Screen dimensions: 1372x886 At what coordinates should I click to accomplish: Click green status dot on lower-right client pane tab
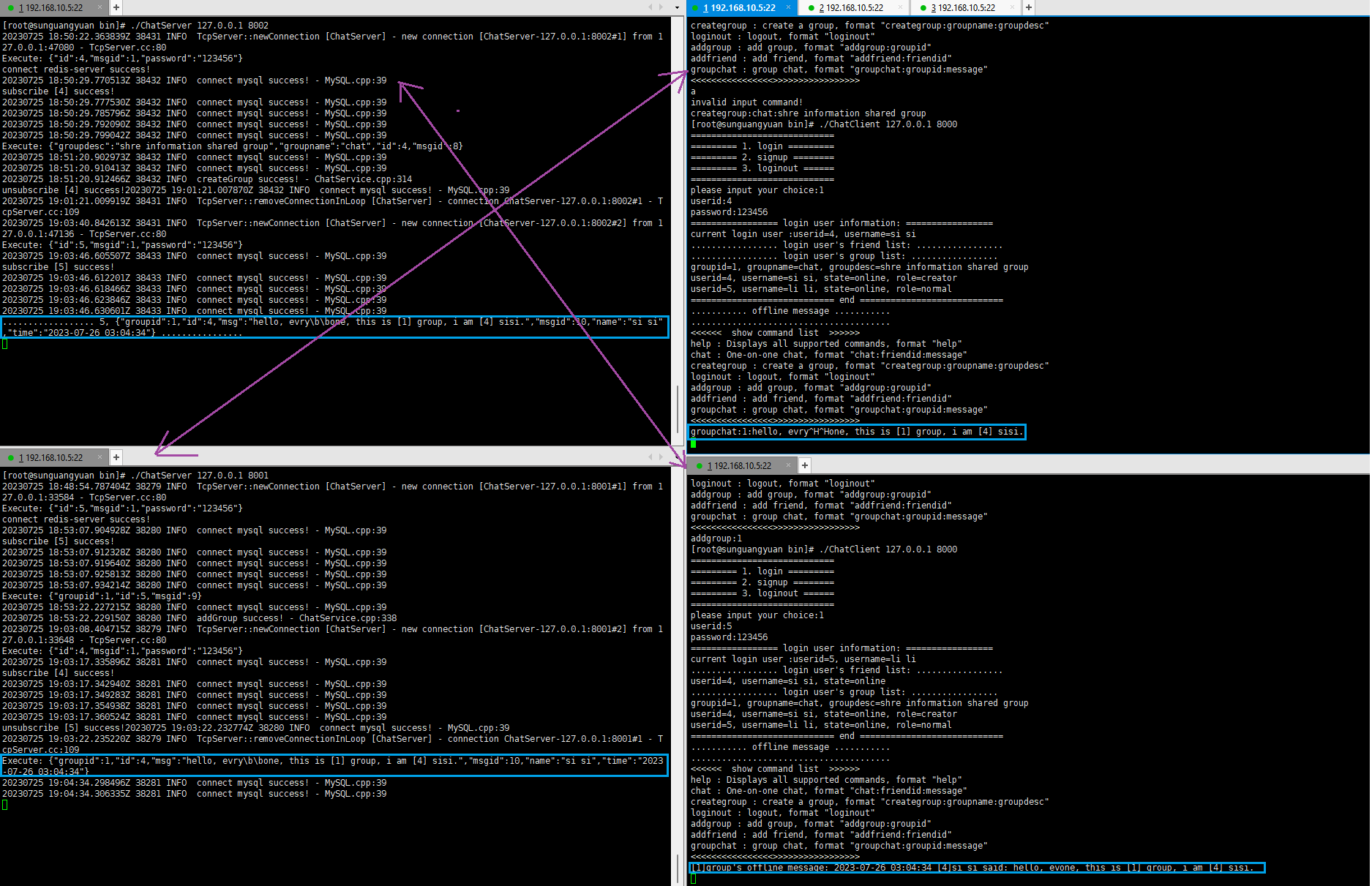(699, 466)
